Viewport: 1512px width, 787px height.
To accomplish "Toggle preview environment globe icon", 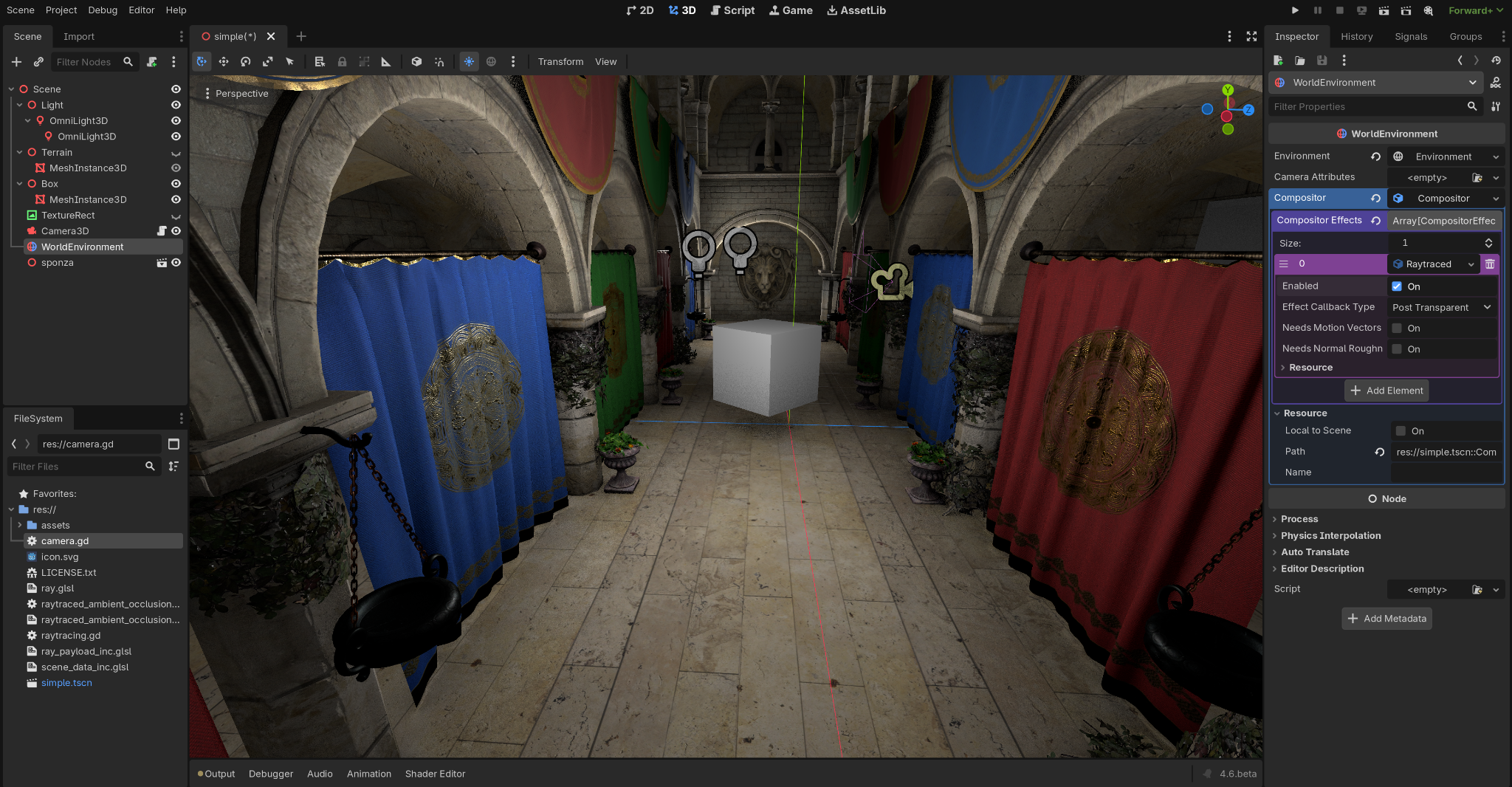I will (x=491, y=62).
